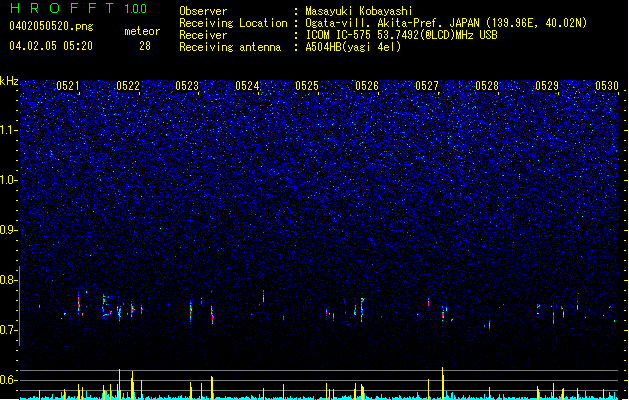Click the 0530 time marker

(607, 86)
